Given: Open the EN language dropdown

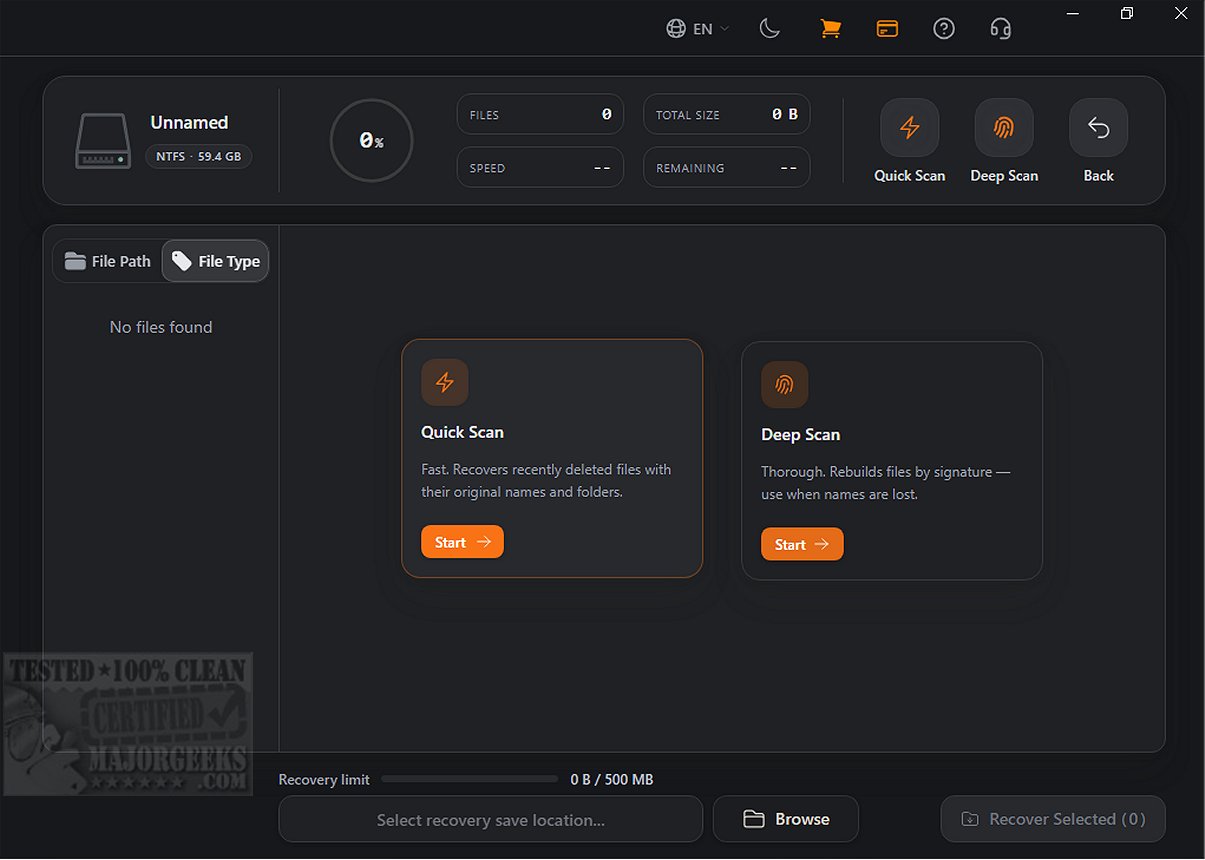Looking at the screenshot, I should [x=698, y=29].
